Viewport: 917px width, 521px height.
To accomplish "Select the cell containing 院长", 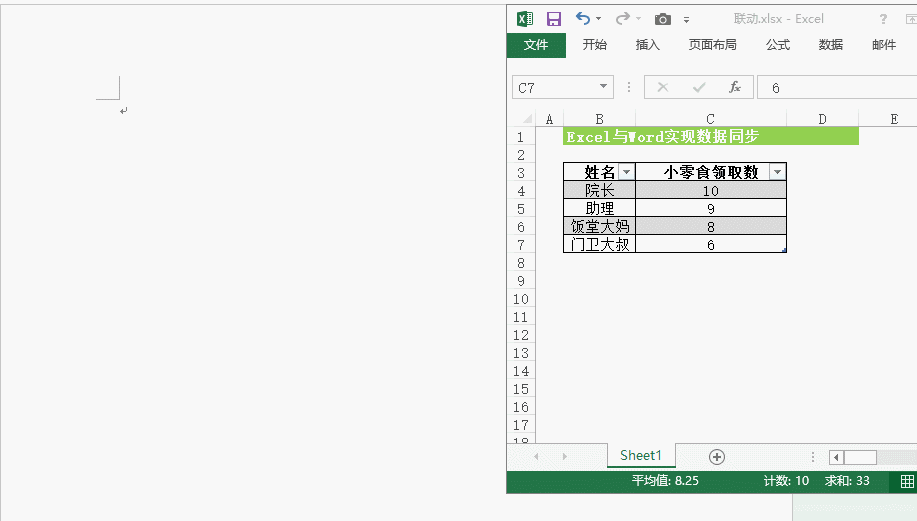I will tap(599, 190).
